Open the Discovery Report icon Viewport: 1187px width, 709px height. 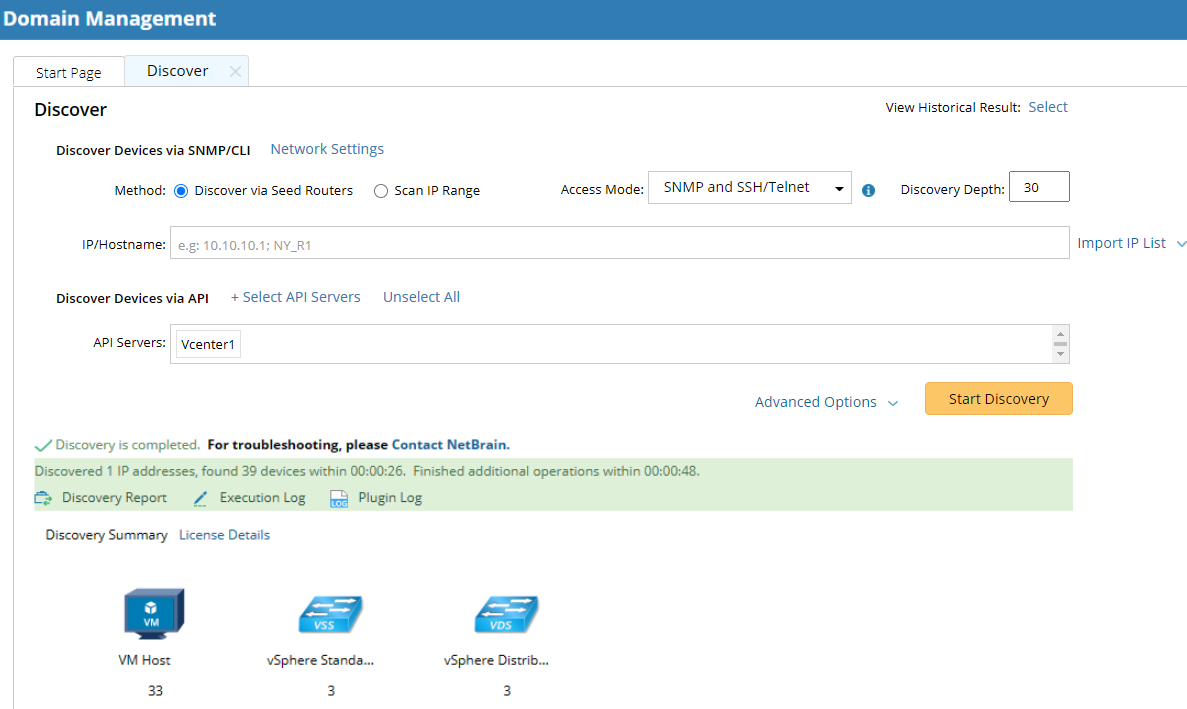43,498
